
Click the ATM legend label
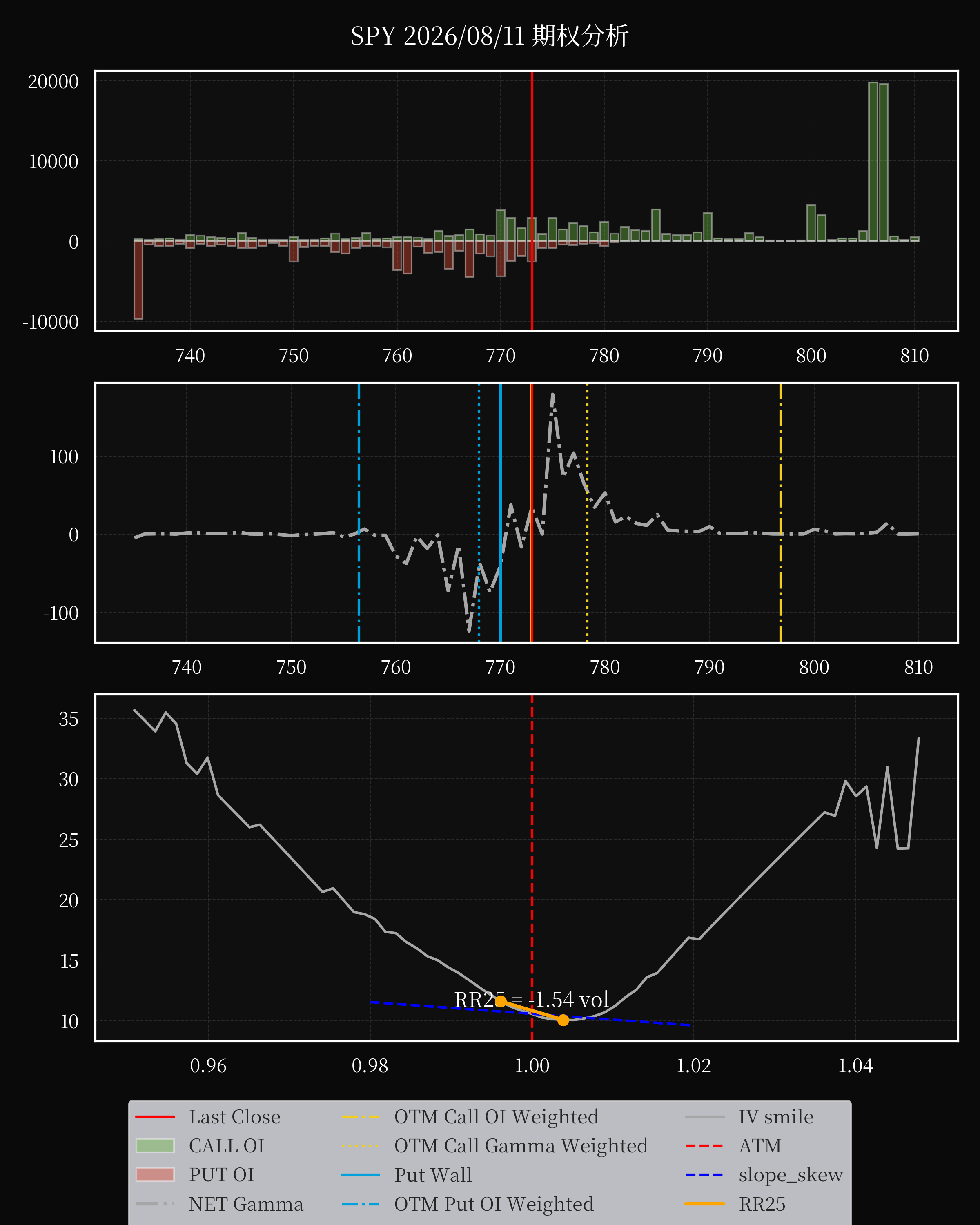(x=760, y=1146)
